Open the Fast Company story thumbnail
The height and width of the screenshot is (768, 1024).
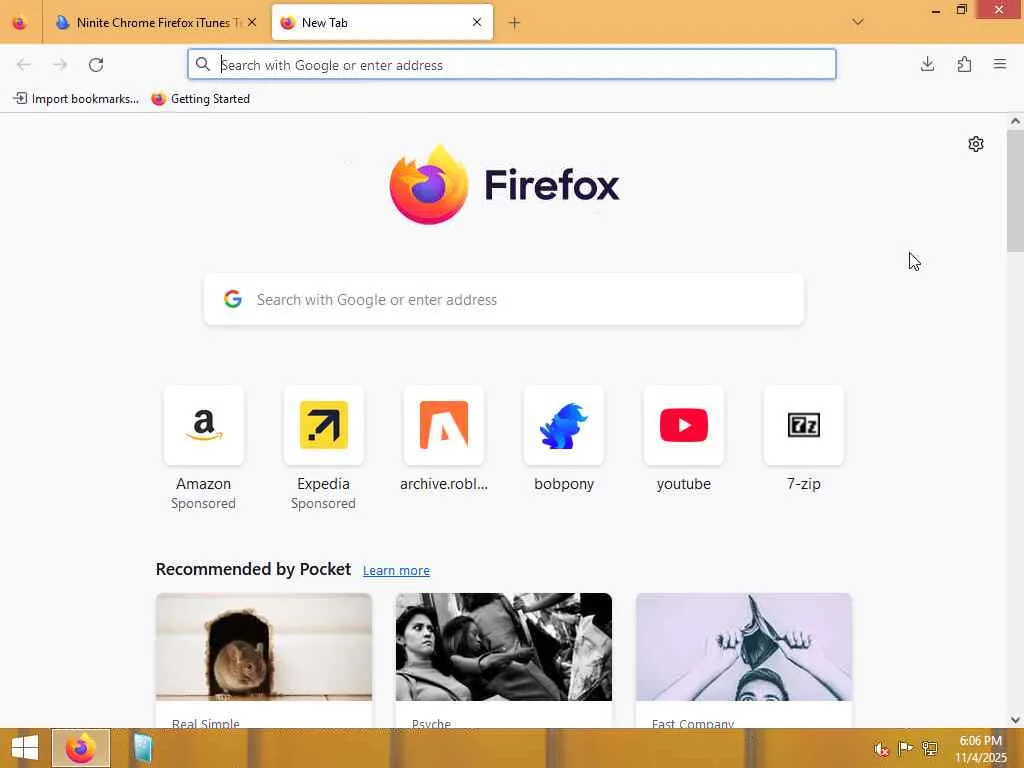click(x=744, y=647)
